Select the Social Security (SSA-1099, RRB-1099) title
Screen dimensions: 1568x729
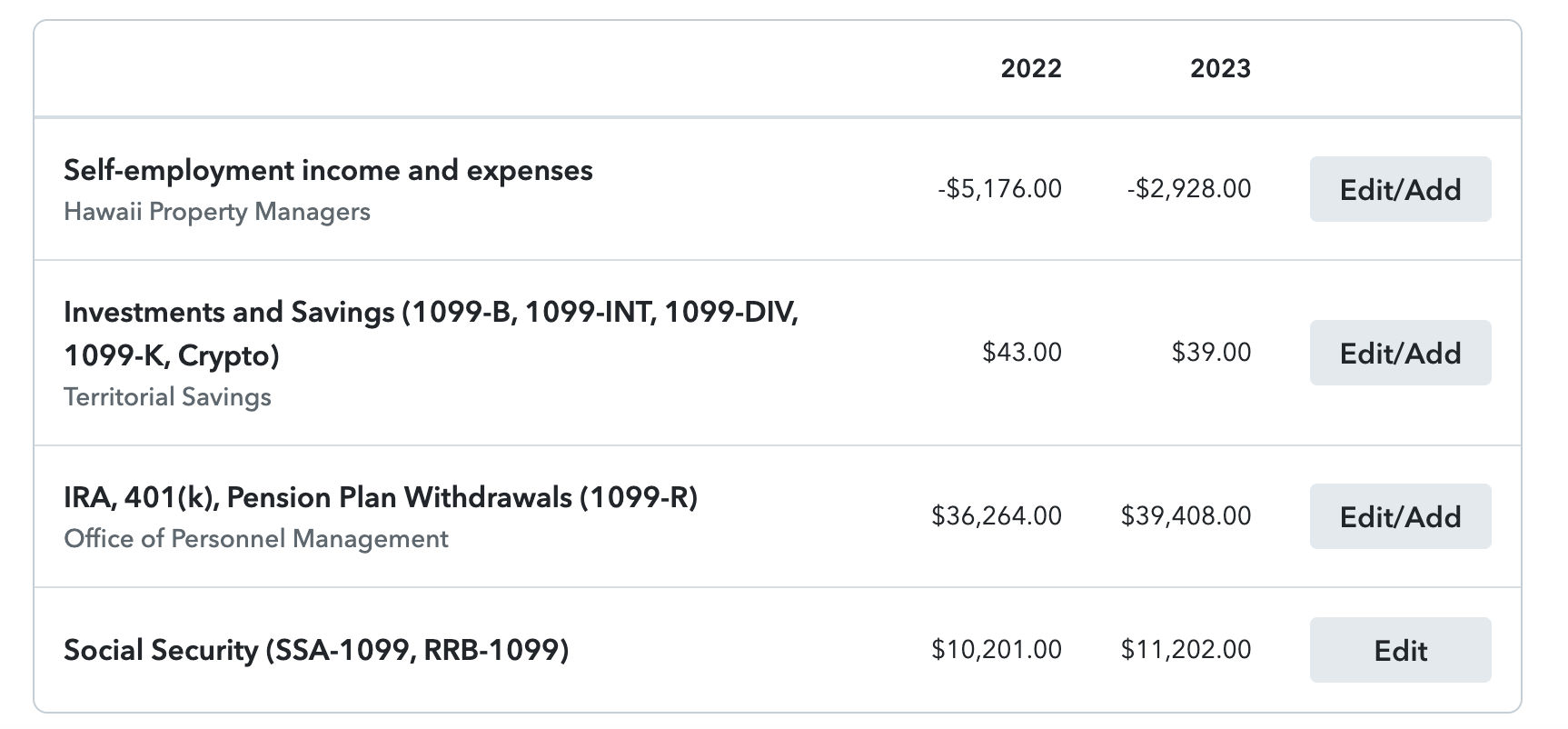316,650
